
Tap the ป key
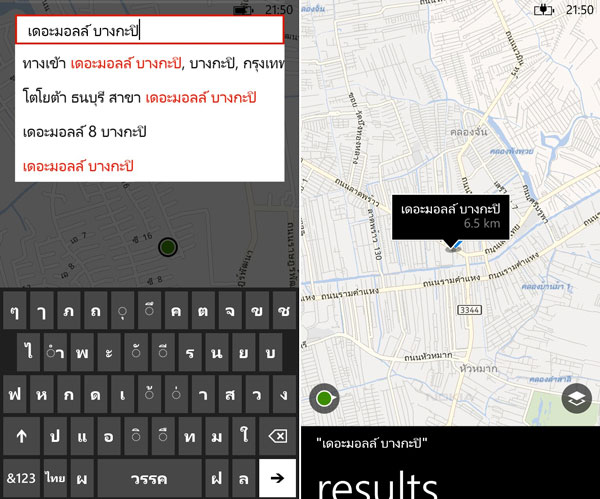point(55,436)
